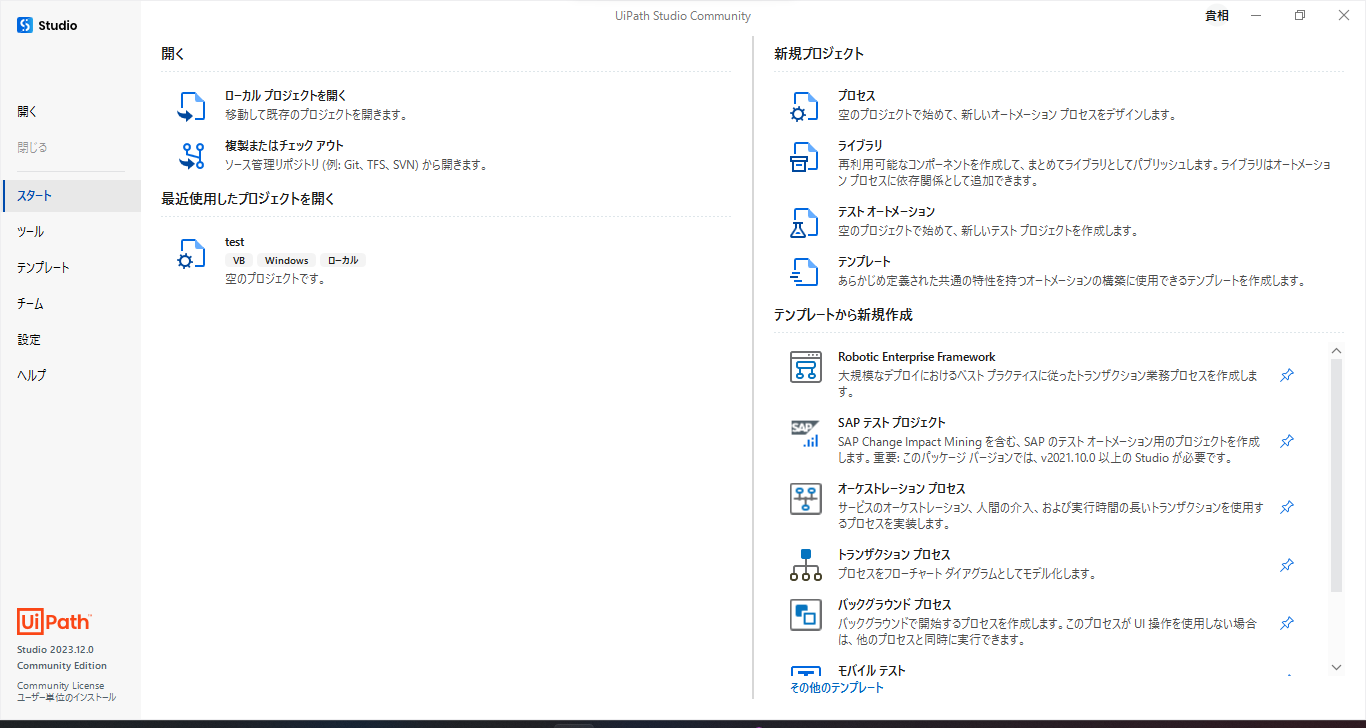Click the UiPath logo in sidebar
This screenshot has width=1366, height=728.
coord(54,621)
